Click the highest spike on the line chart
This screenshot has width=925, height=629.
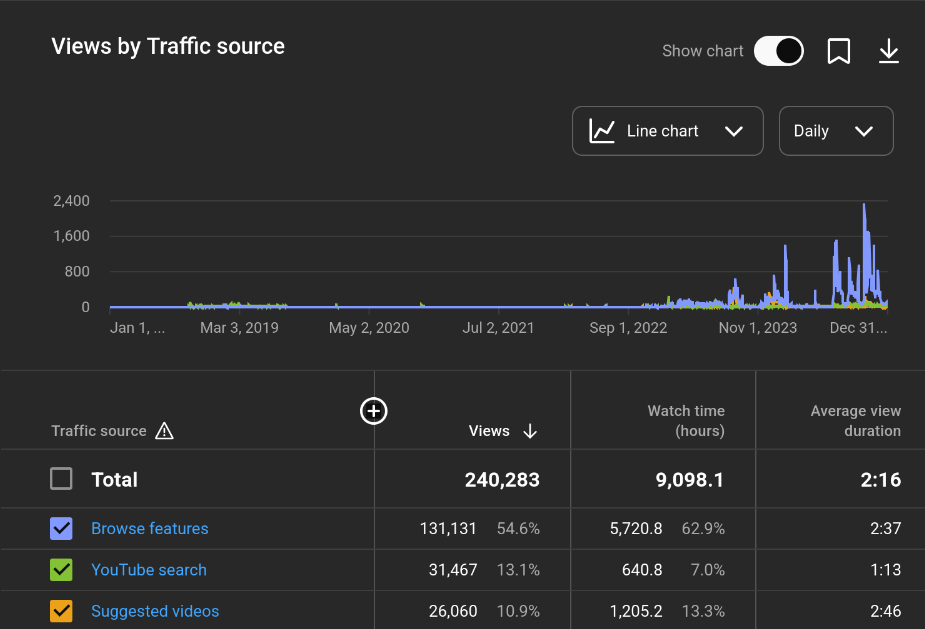click(864, 206)
